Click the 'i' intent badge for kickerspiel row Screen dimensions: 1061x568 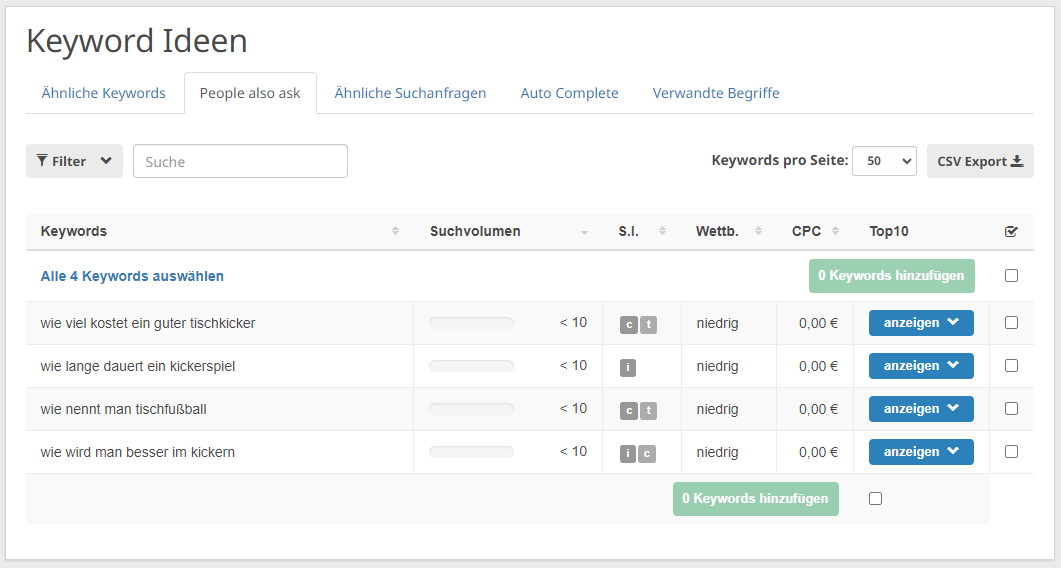point(628,367)
